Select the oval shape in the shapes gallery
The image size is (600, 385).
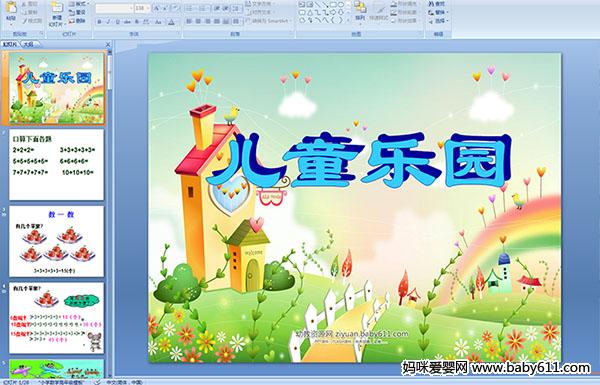click(340, 5)
